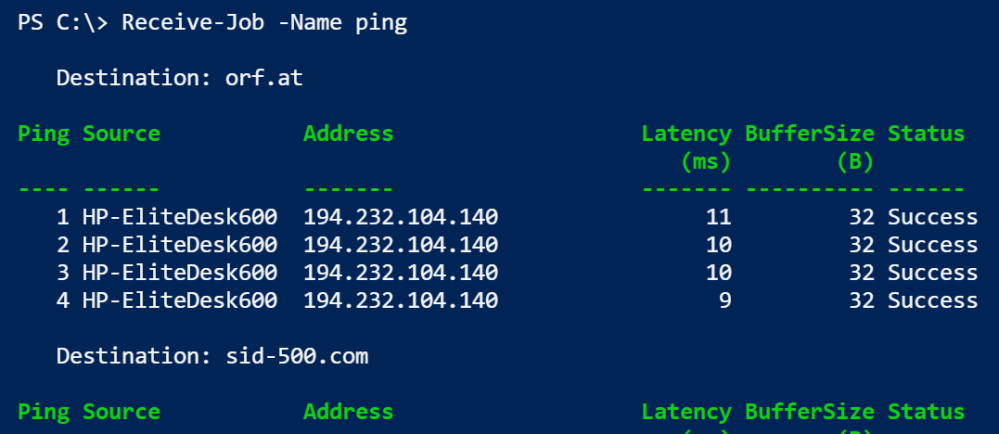
Task: Click the Latency header in the orf.at table
Action: (x=686, y=134)
